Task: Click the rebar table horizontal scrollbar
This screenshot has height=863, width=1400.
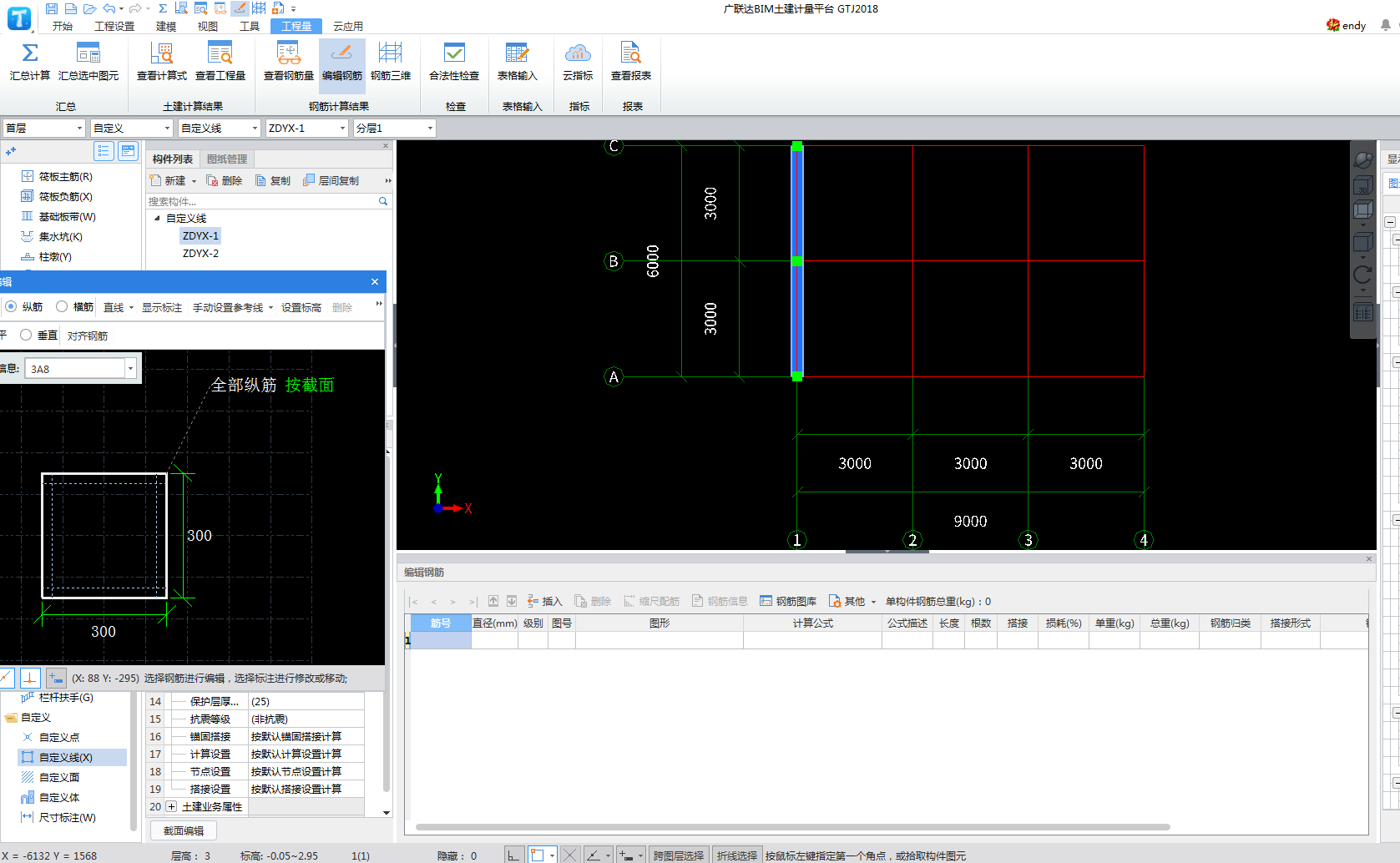Action: tap(792, 827)
